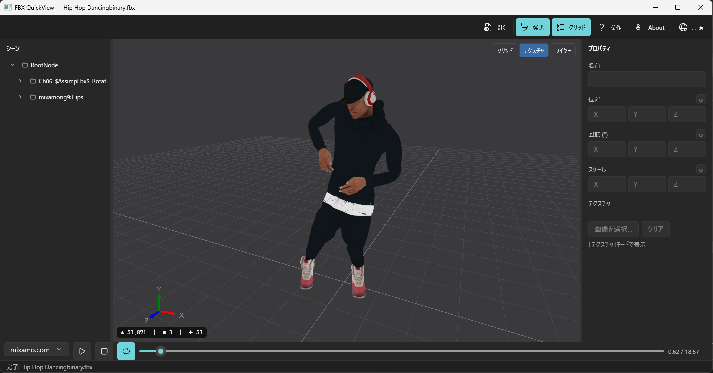Reset rotation values with the reset icon

(x=701, y=134)
